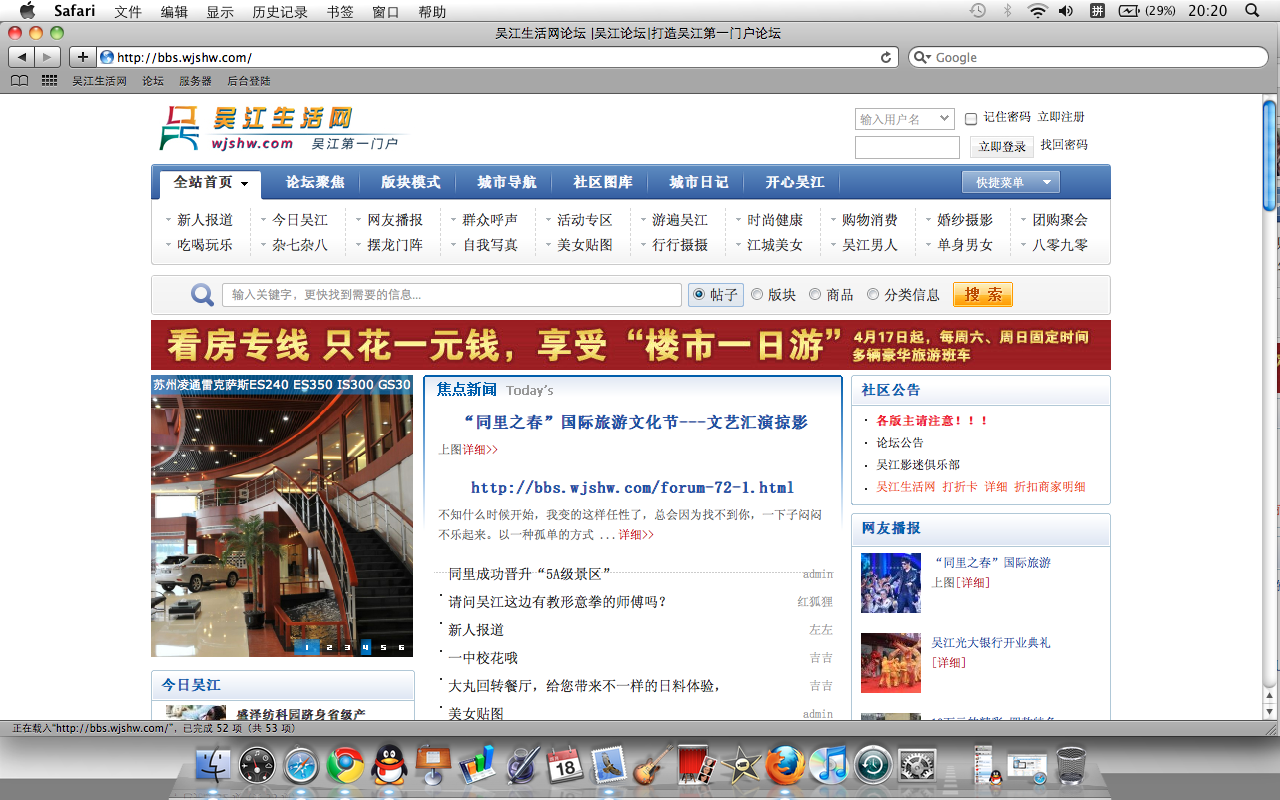Select the 商品 search radio button
Image resolution: width=1280 pixels, height=800 pixels.
pos(815,295)
